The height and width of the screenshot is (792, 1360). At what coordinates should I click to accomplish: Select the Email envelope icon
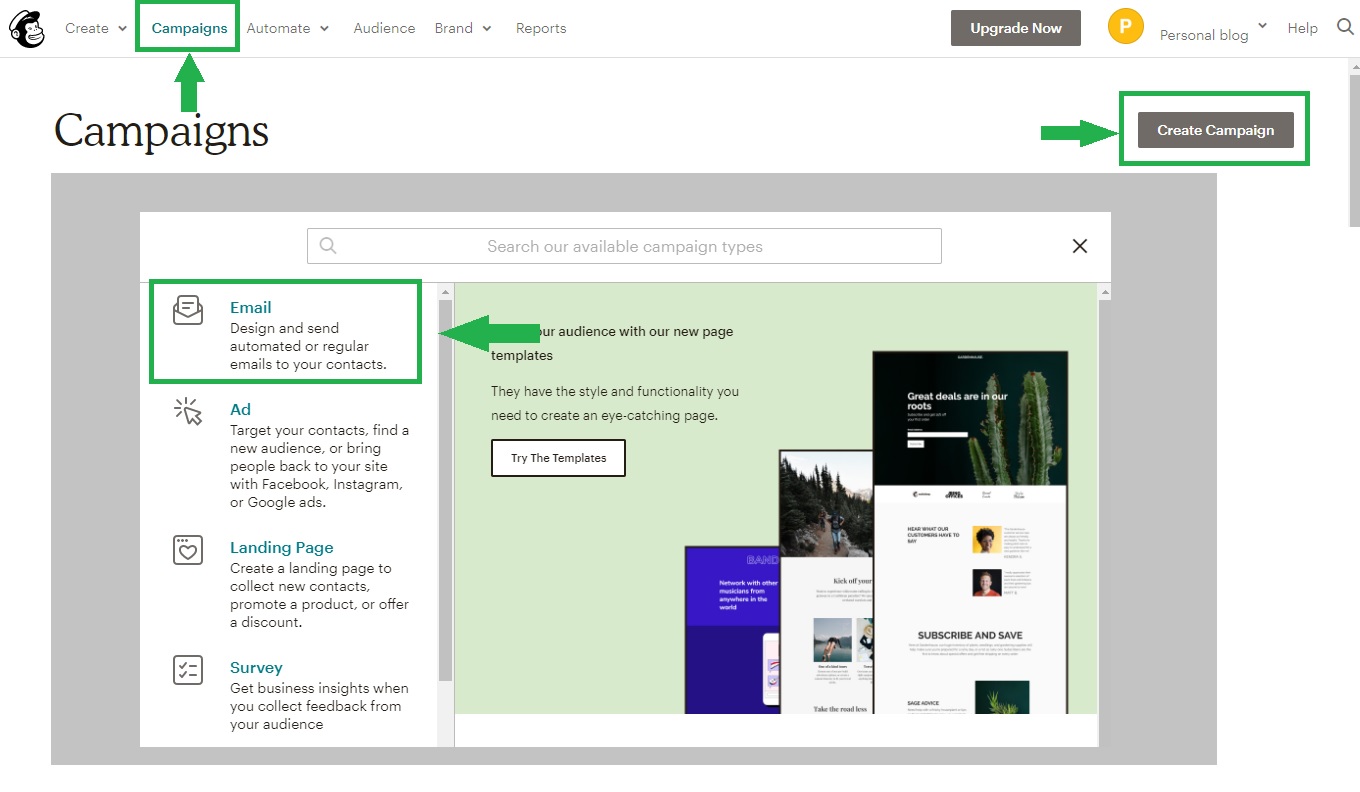188,310
